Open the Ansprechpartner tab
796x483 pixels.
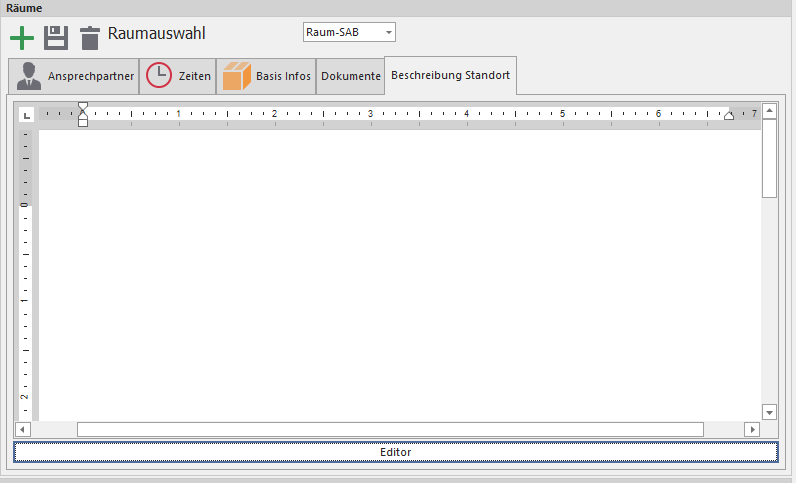pyautogui.click(x=75, y=76)
